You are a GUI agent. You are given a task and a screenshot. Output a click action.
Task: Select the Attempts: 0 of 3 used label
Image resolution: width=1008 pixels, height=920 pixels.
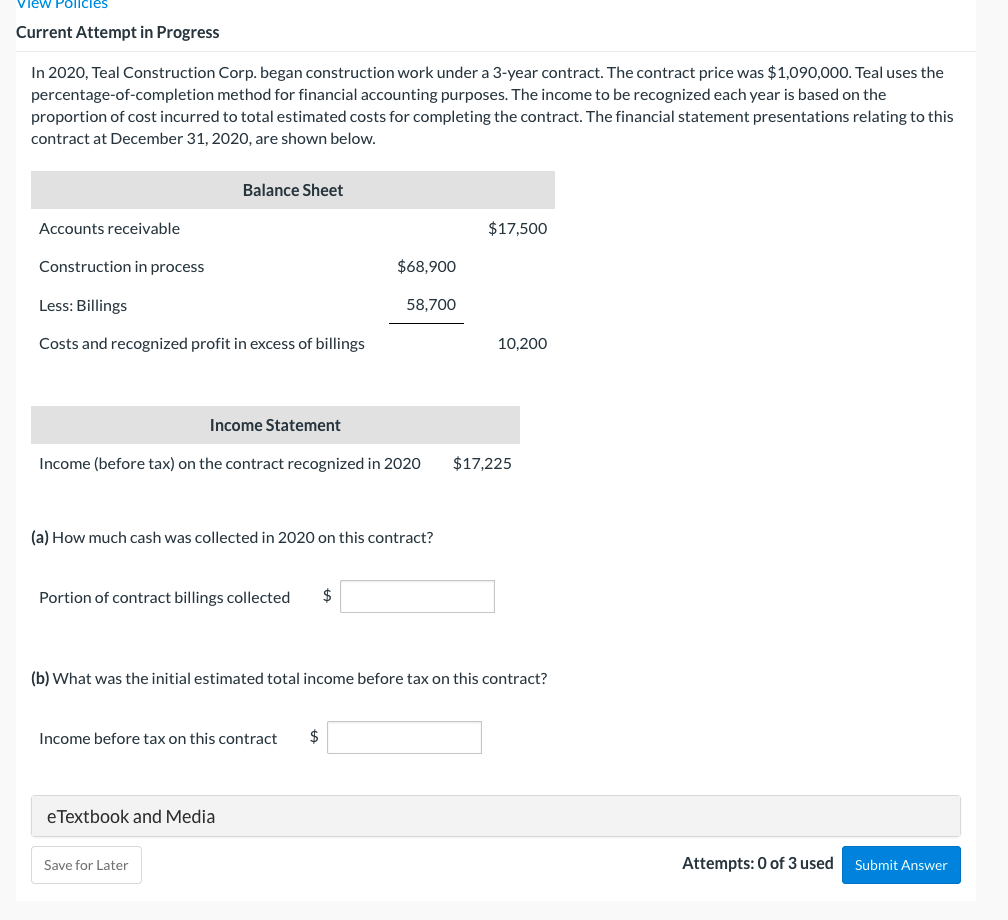click(758, 863)
